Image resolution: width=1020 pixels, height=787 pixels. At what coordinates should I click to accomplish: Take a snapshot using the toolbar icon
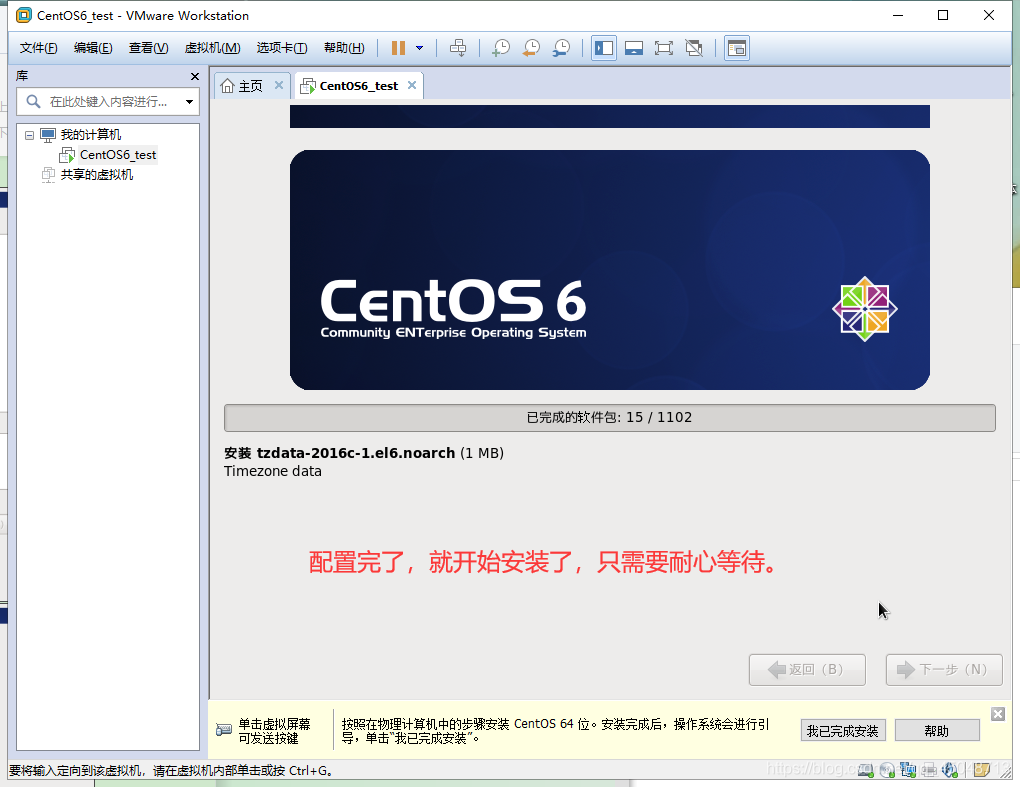coord(501,47)
